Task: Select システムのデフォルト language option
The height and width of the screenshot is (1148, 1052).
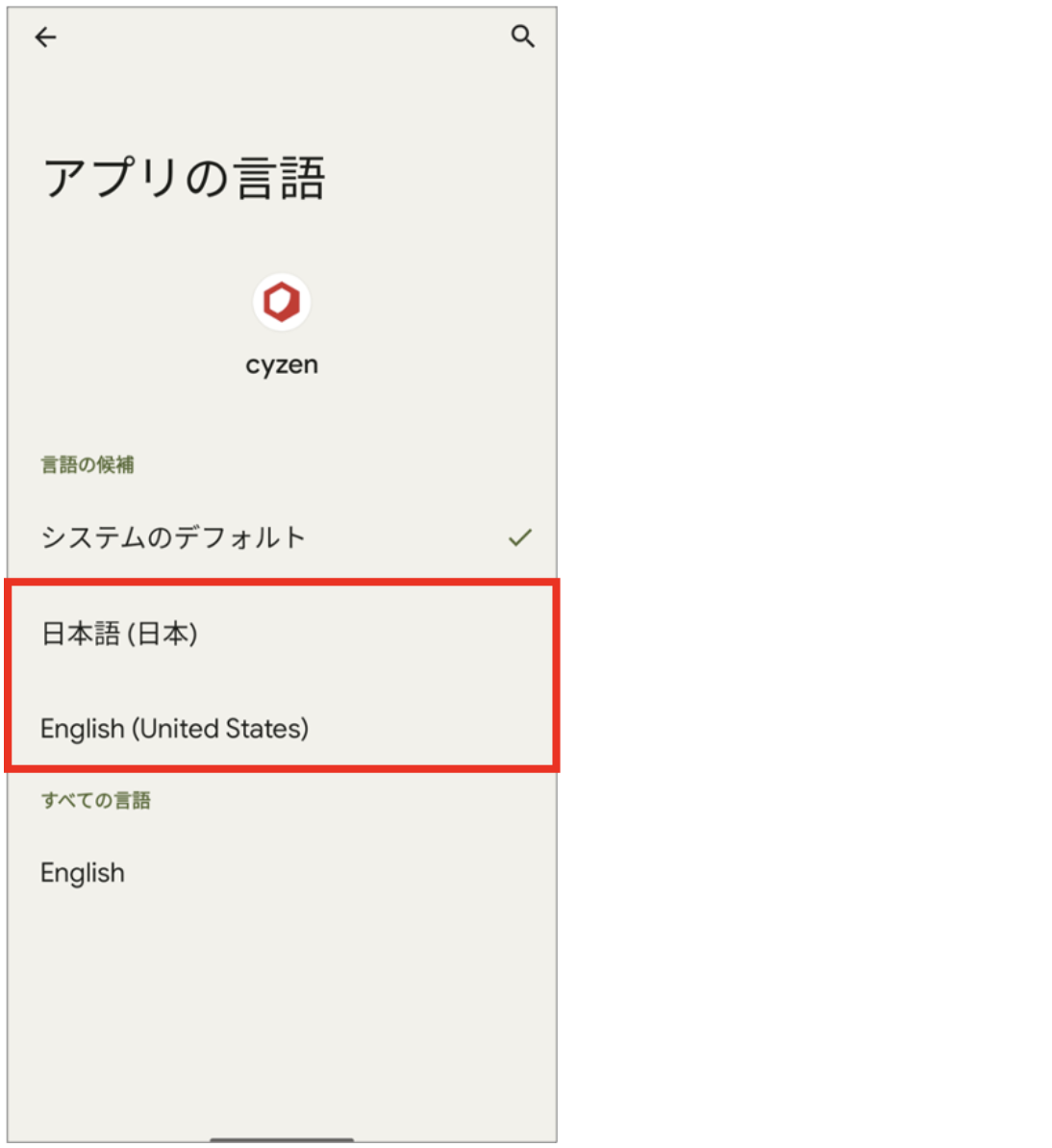Action: (x=282, y=537)
